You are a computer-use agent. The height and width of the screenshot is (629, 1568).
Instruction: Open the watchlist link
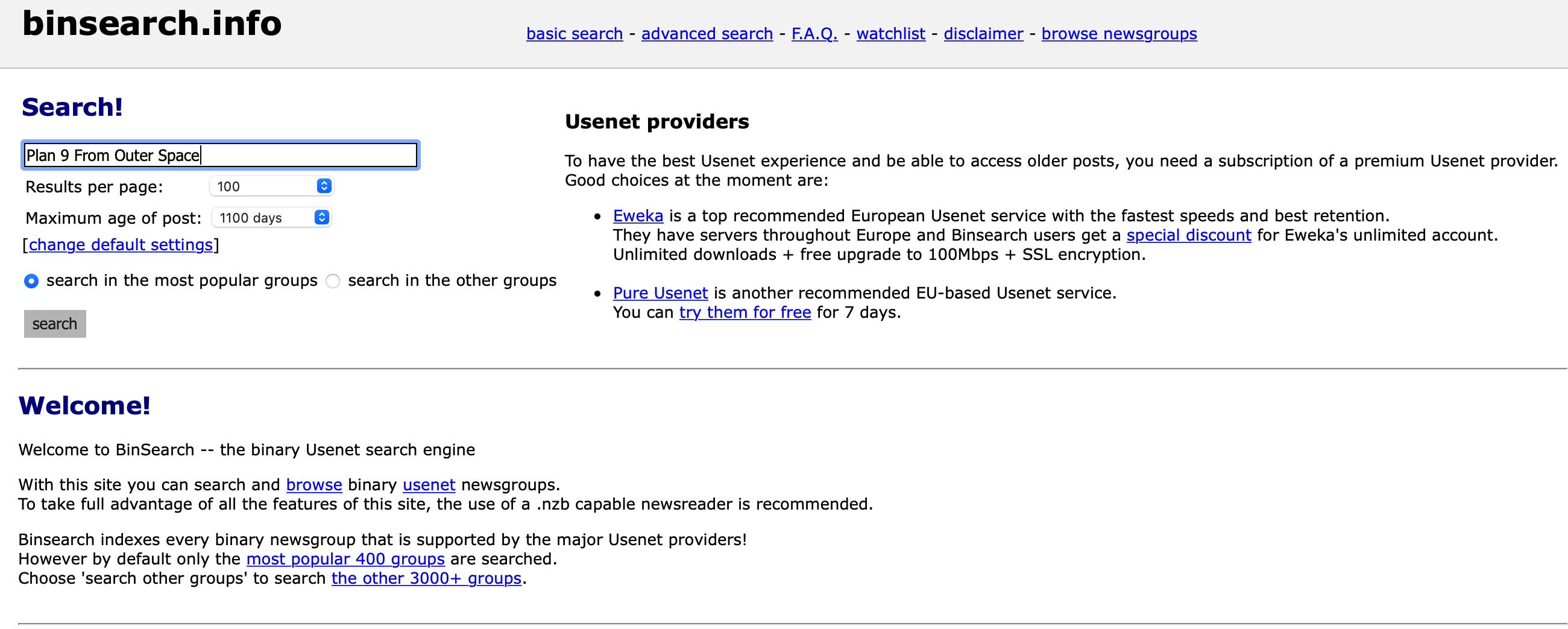[x=890, y=34]
